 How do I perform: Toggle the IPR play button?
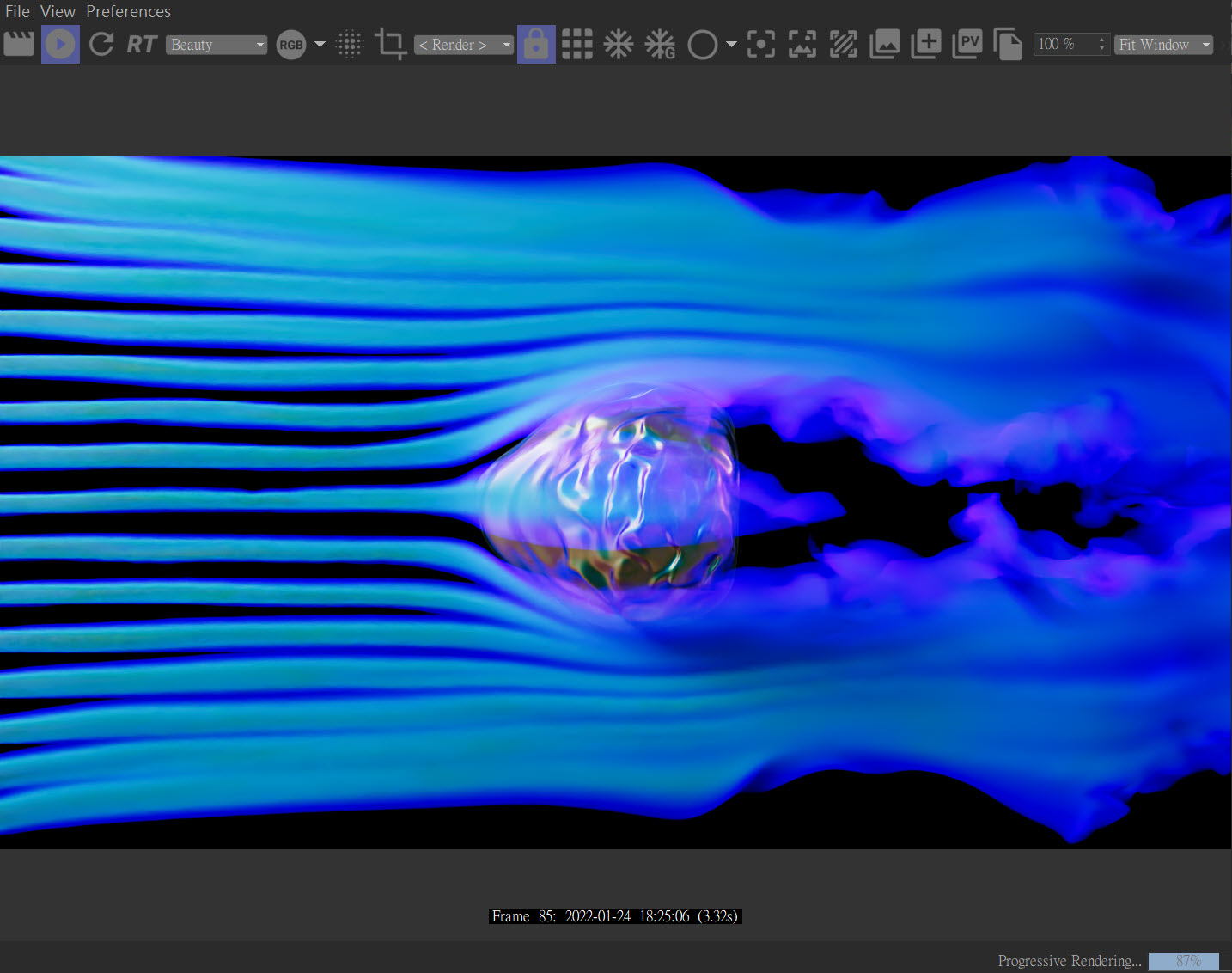tap(60, 44)
